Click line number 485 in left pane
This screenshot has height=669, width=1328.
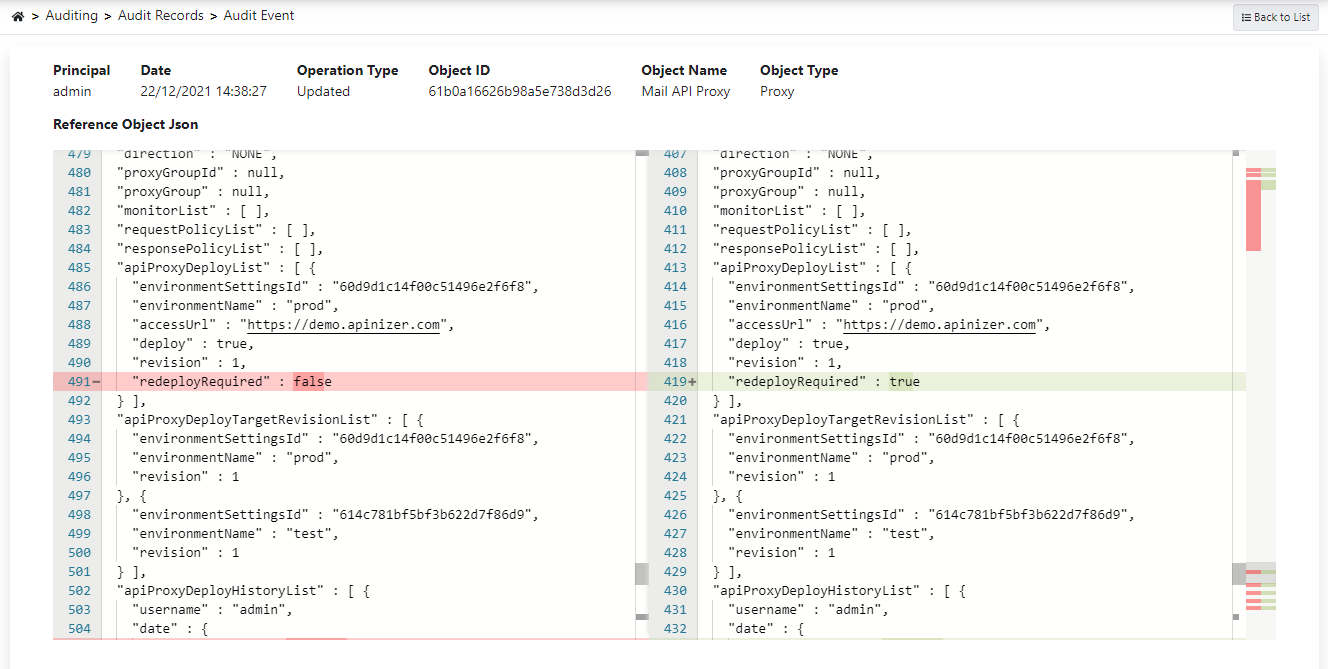(x=79, y=268)
